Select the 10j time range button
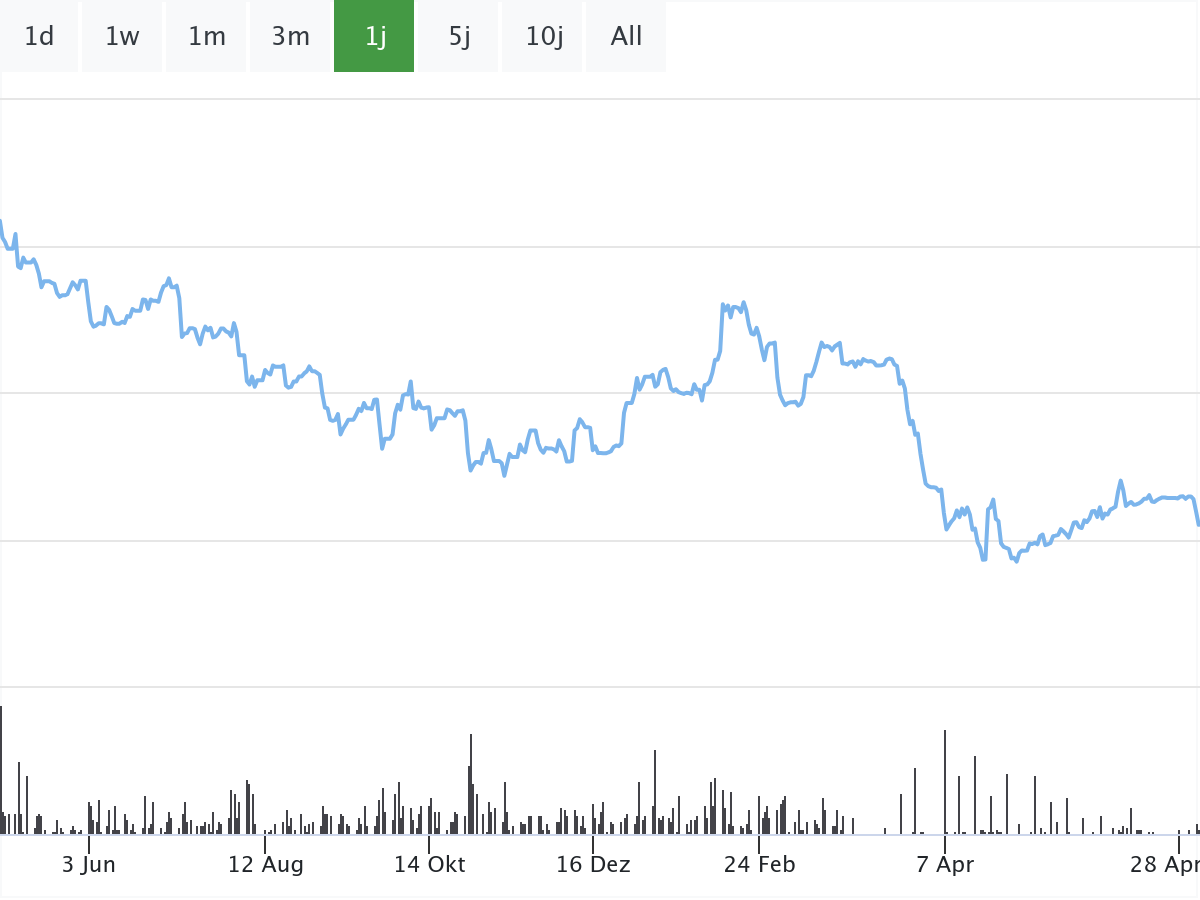This screenshot has width=1200, height=900. pyautogui.click(x=542, y=37)
